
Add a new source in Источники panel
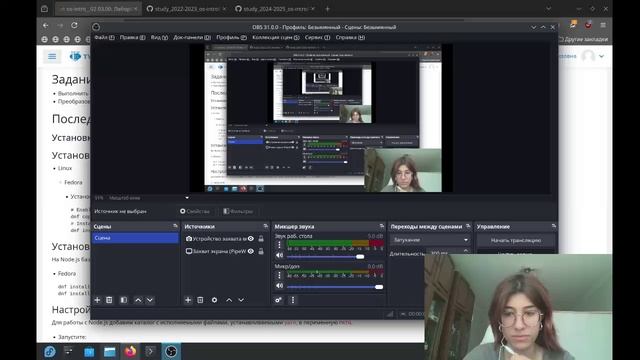pos(188,300)
